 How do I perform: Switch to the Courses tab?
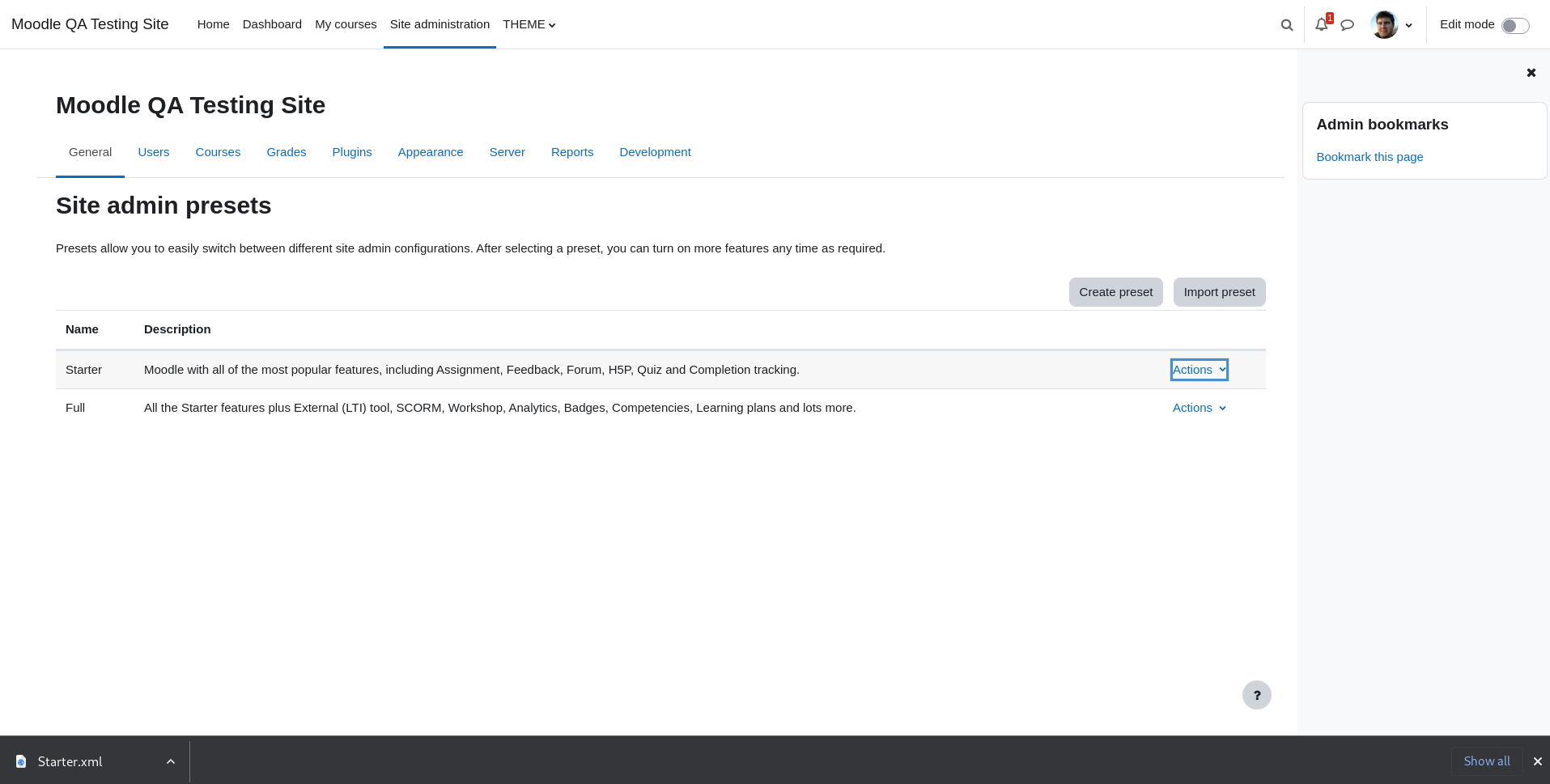218,152
